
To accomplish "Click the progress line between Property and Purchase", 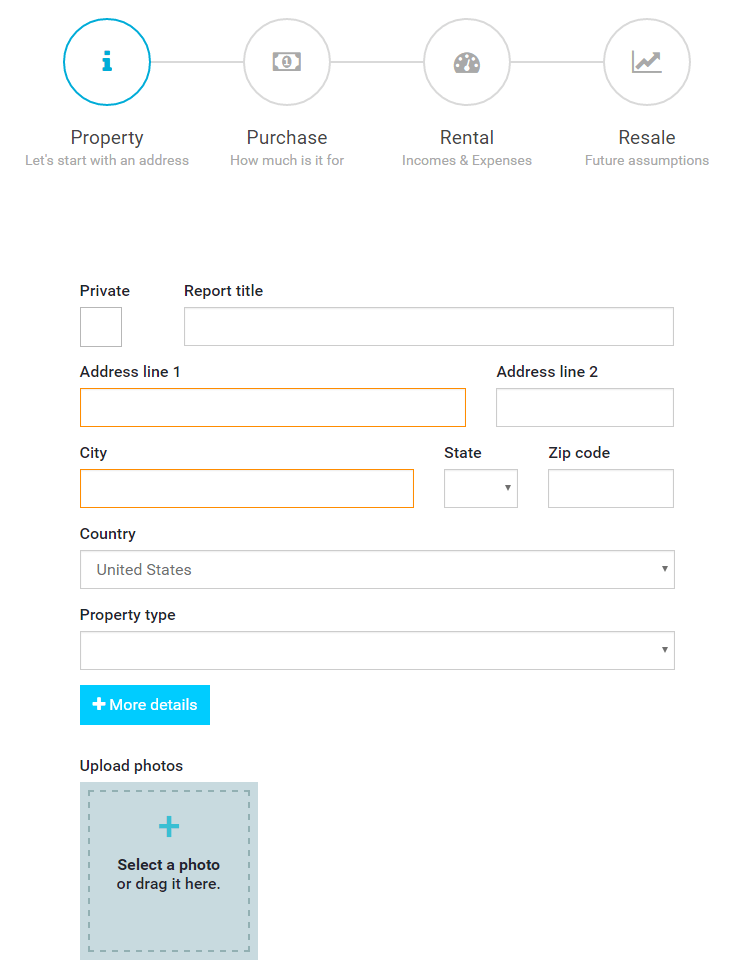I will point(197,61).
